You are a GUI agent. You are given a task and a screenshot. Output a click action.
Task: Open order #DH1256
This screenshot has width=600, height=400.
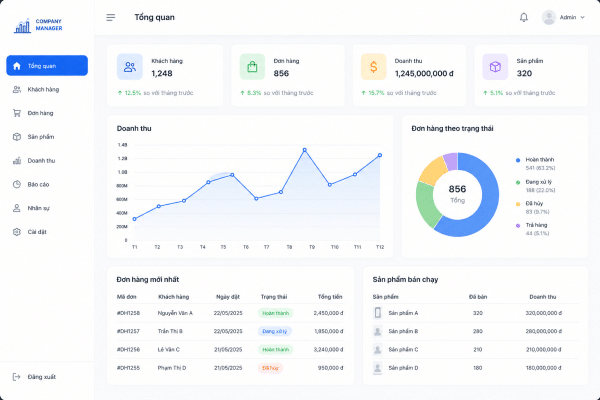[128, 349]
